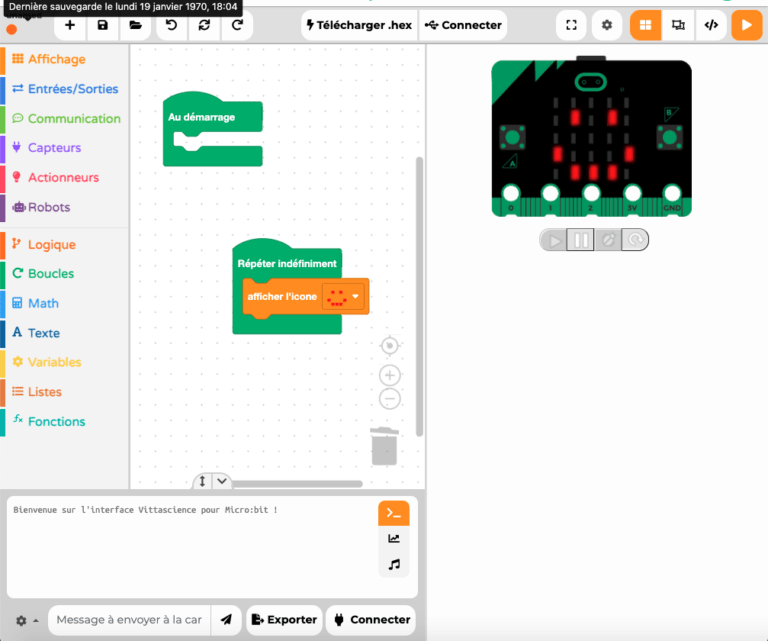Click the message input field
The width and height of the screenshot is (768, 641).
128,620
